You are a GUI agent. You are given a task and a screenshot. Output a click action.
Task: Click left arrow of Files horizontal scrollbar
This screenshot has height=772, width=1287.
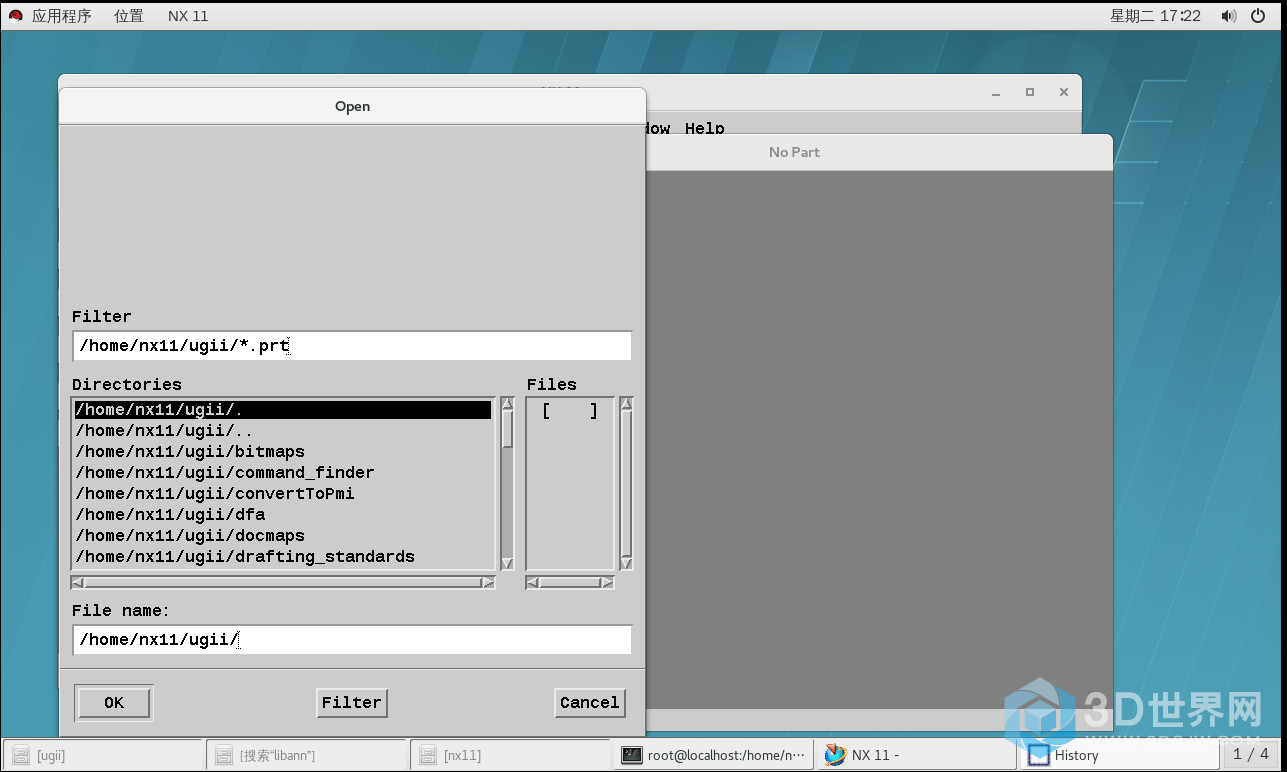coord(532,582)
